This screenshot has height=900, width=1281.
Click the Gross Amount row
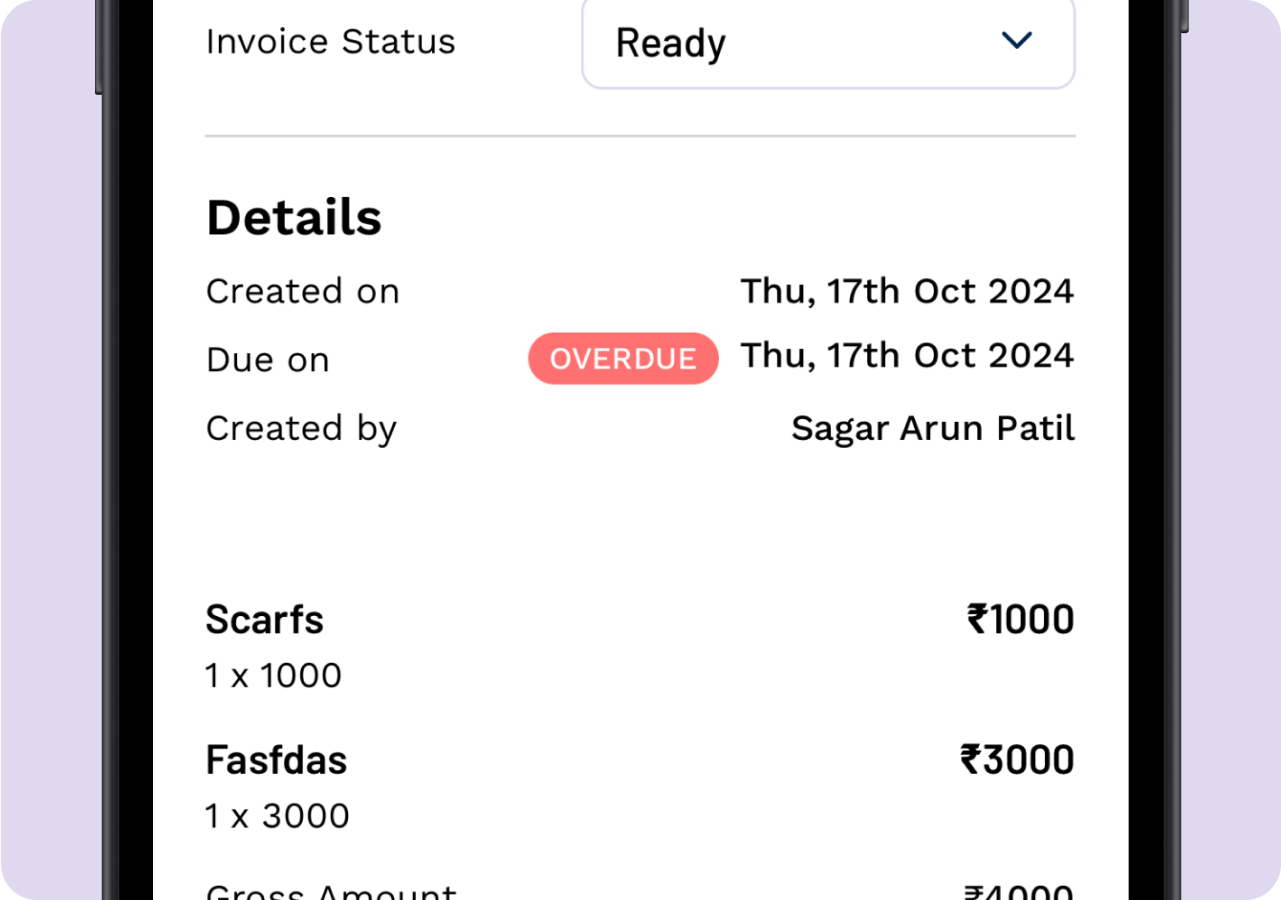(330, 888)
